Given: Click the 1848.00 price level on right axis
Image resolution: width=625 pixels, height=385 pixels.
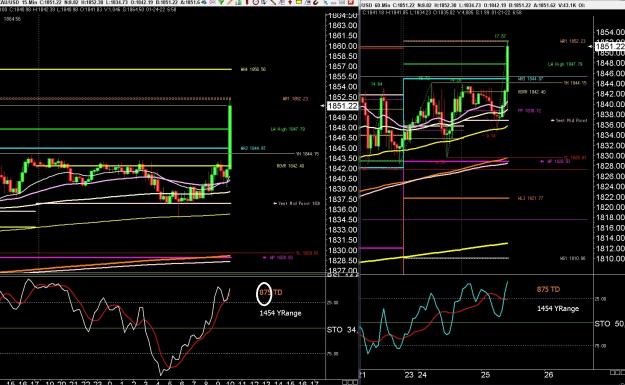Looking at the screenshot, I should pyautogui.click(x=610, y=63).
